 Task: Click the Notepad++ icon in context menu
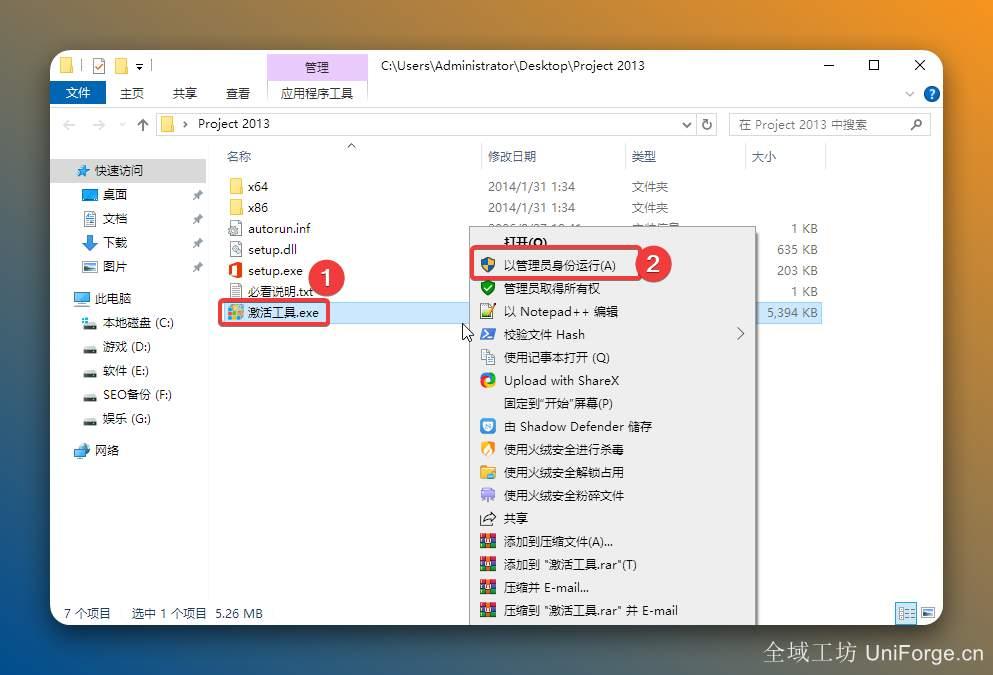coord(488,311)
